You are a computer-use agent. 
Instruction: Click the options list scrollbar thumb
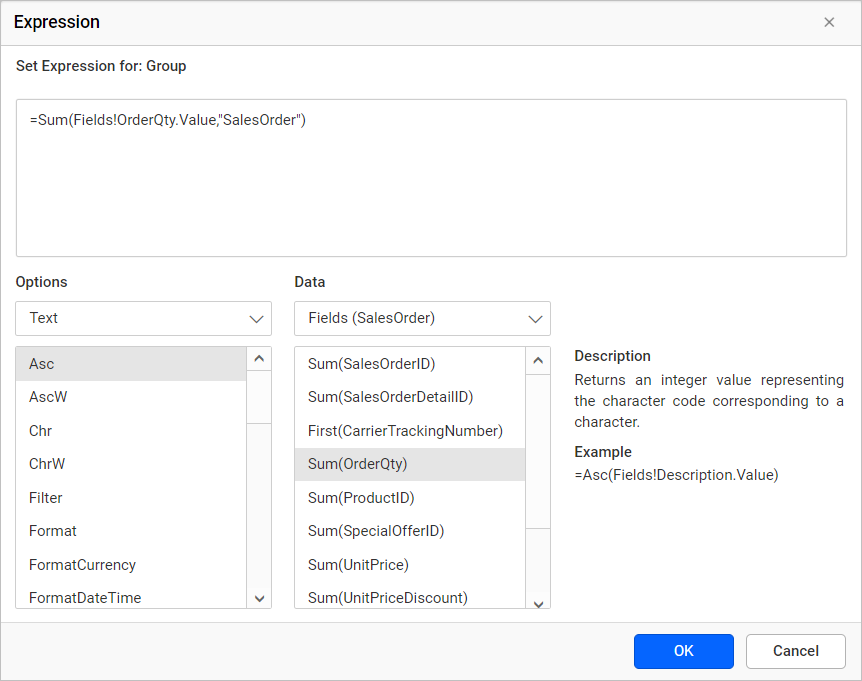(x=259, y=397)
